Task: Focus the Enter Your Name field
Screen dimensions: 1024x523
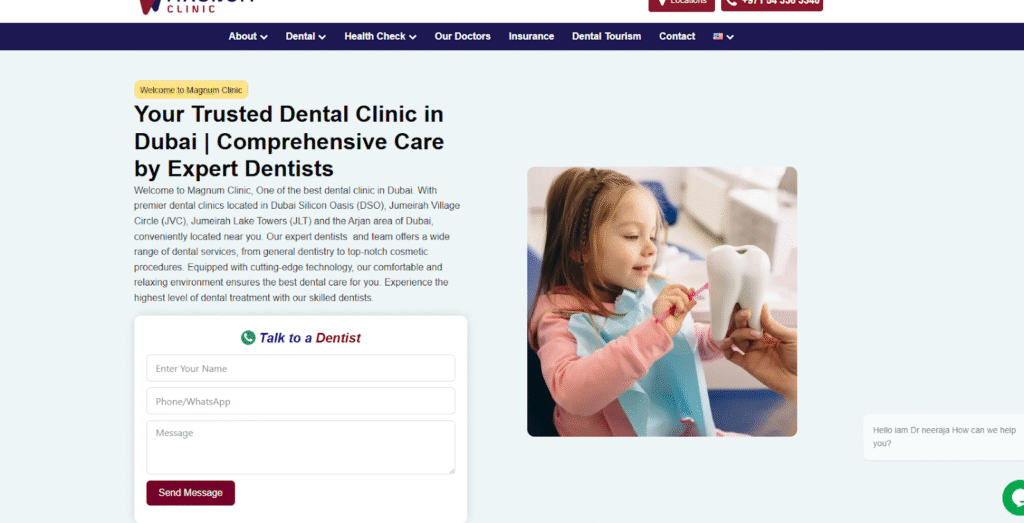Action: [300, 368]
